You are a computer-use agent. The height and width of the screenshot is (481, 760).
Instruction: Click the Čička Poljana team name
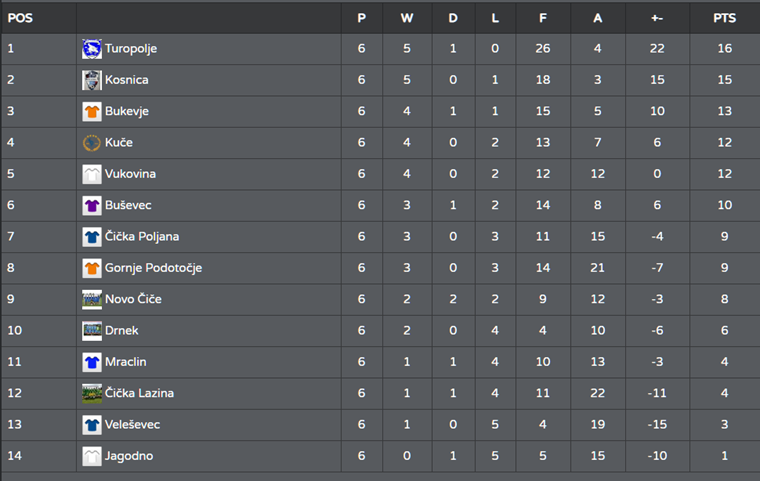click(142, 237)
